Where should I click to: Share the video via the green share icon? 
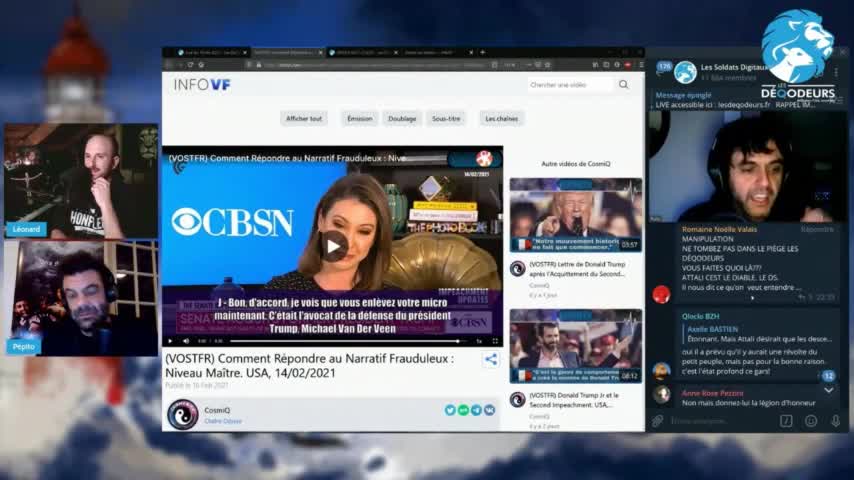(463, 410)
